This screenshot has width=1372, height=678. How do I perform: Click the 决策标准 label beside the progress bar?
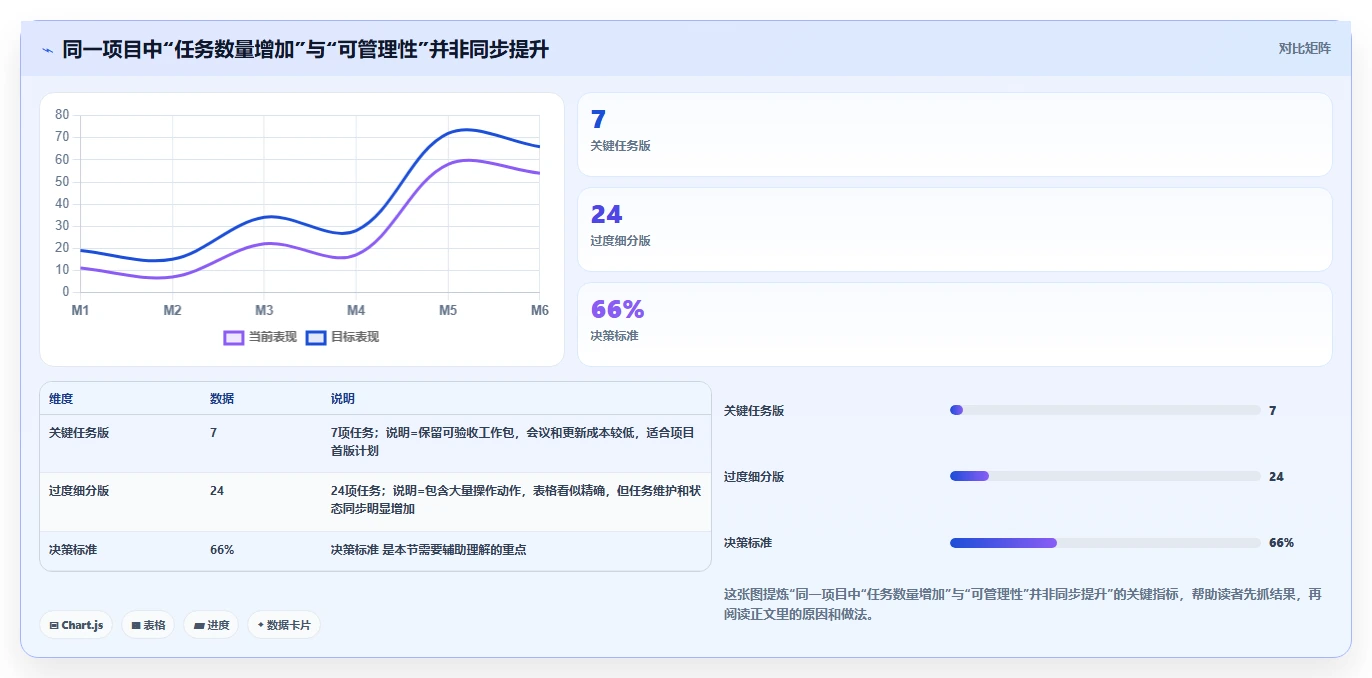[748, 543]
